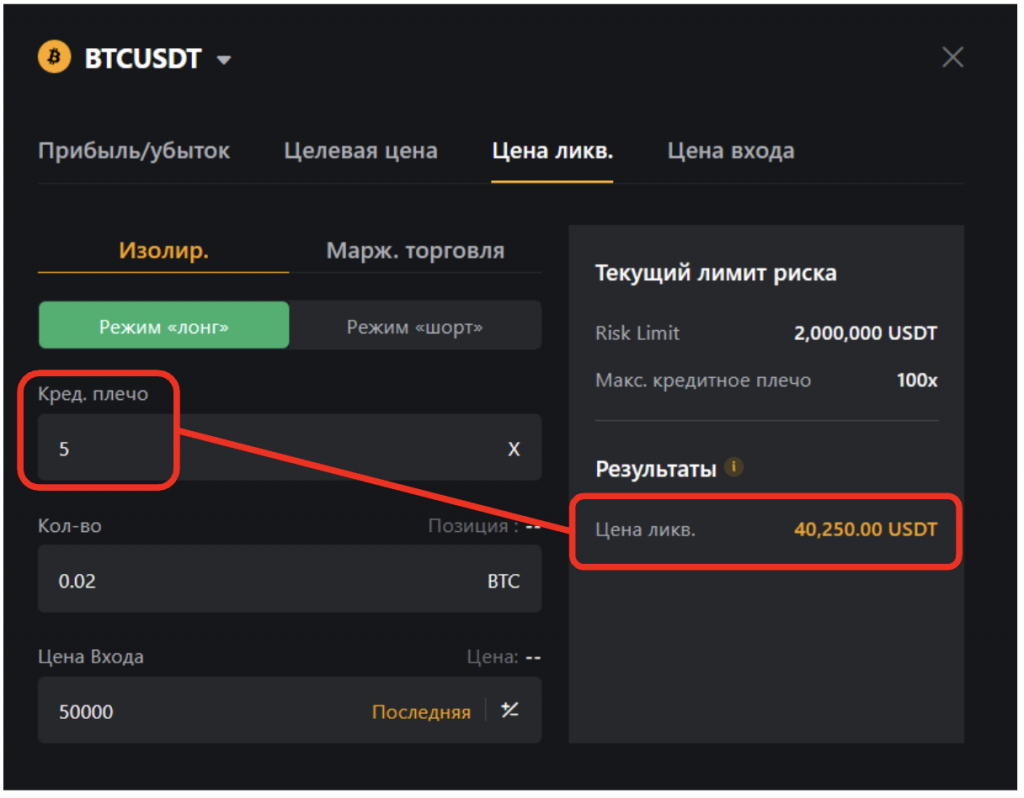The width and height of the screenshot is (1024, 798).
Task: Click the Кред. плечо leverage input field
Action: (289, 448)
